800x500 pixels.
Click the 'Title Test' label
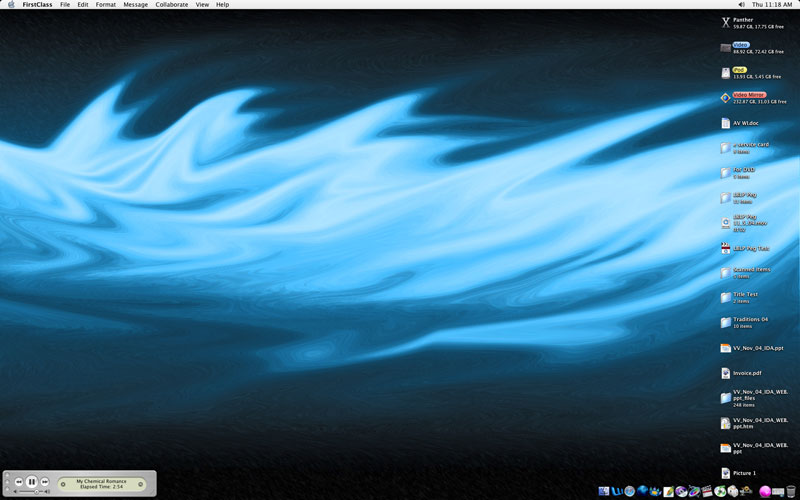(745, 294)
